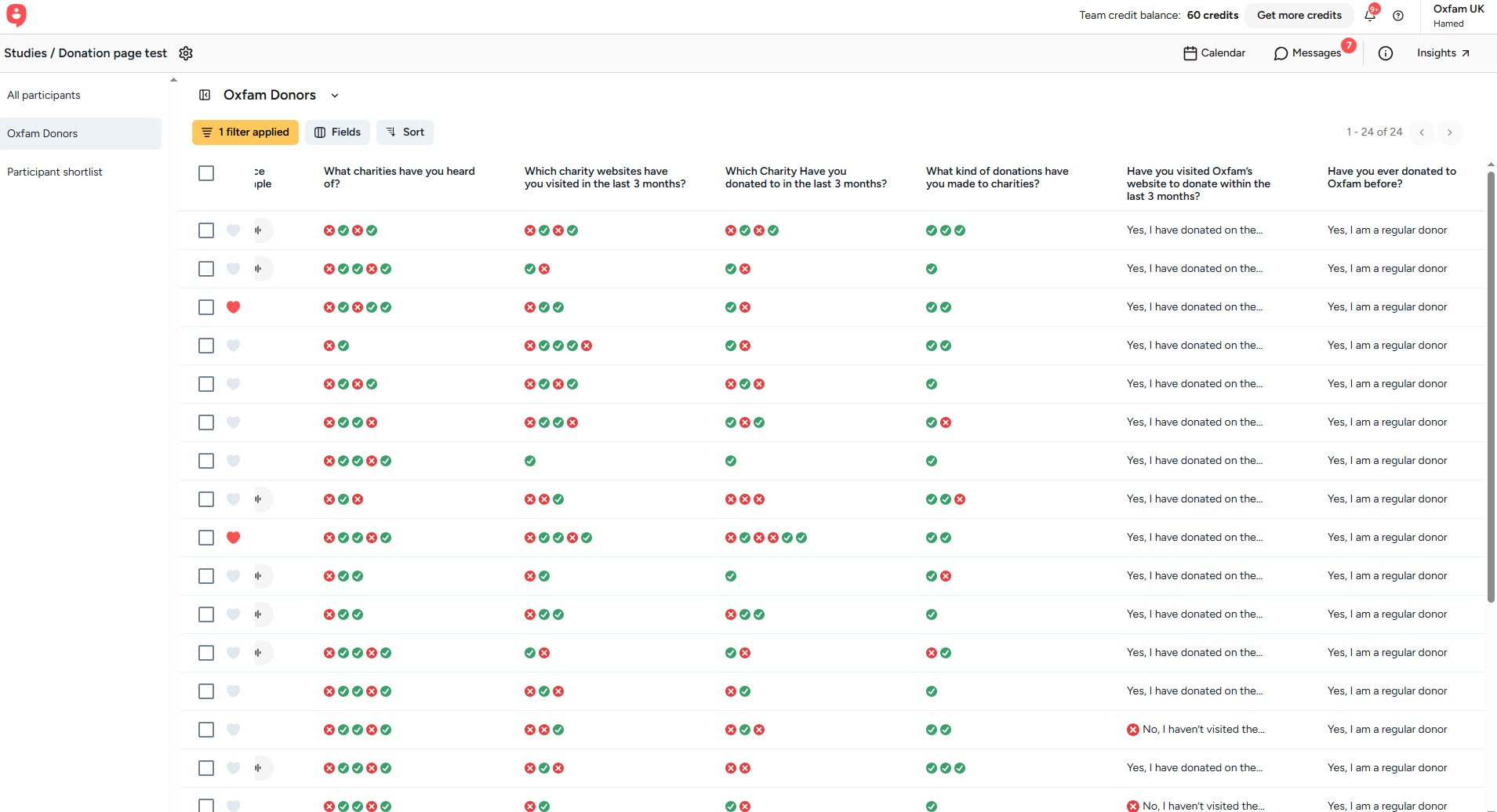Open help question mark icon
The width and height of the screenshot is (1497, 812).
[x=1398, y=16]
